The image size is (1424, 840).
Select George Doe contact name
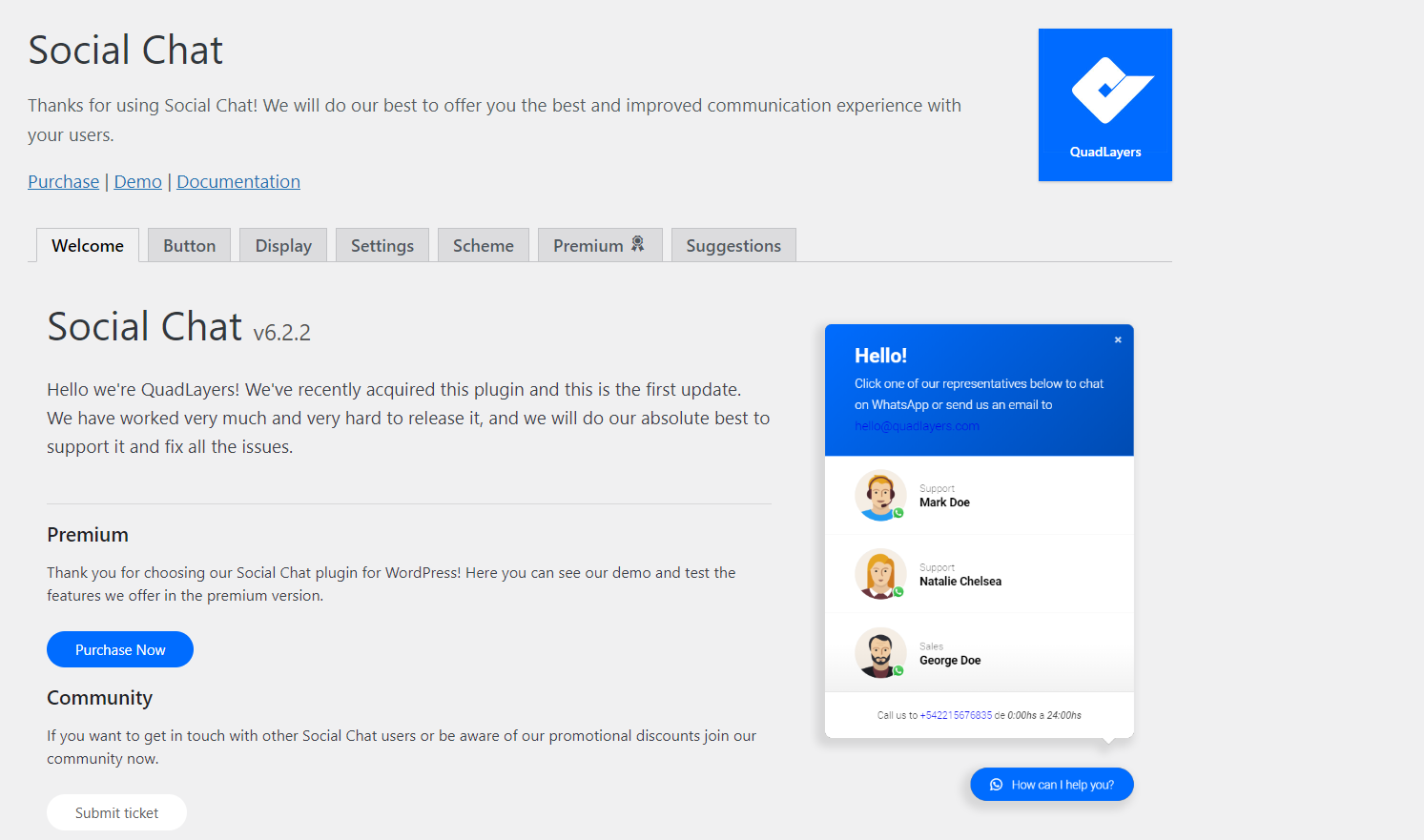click(x=950, y=661)
